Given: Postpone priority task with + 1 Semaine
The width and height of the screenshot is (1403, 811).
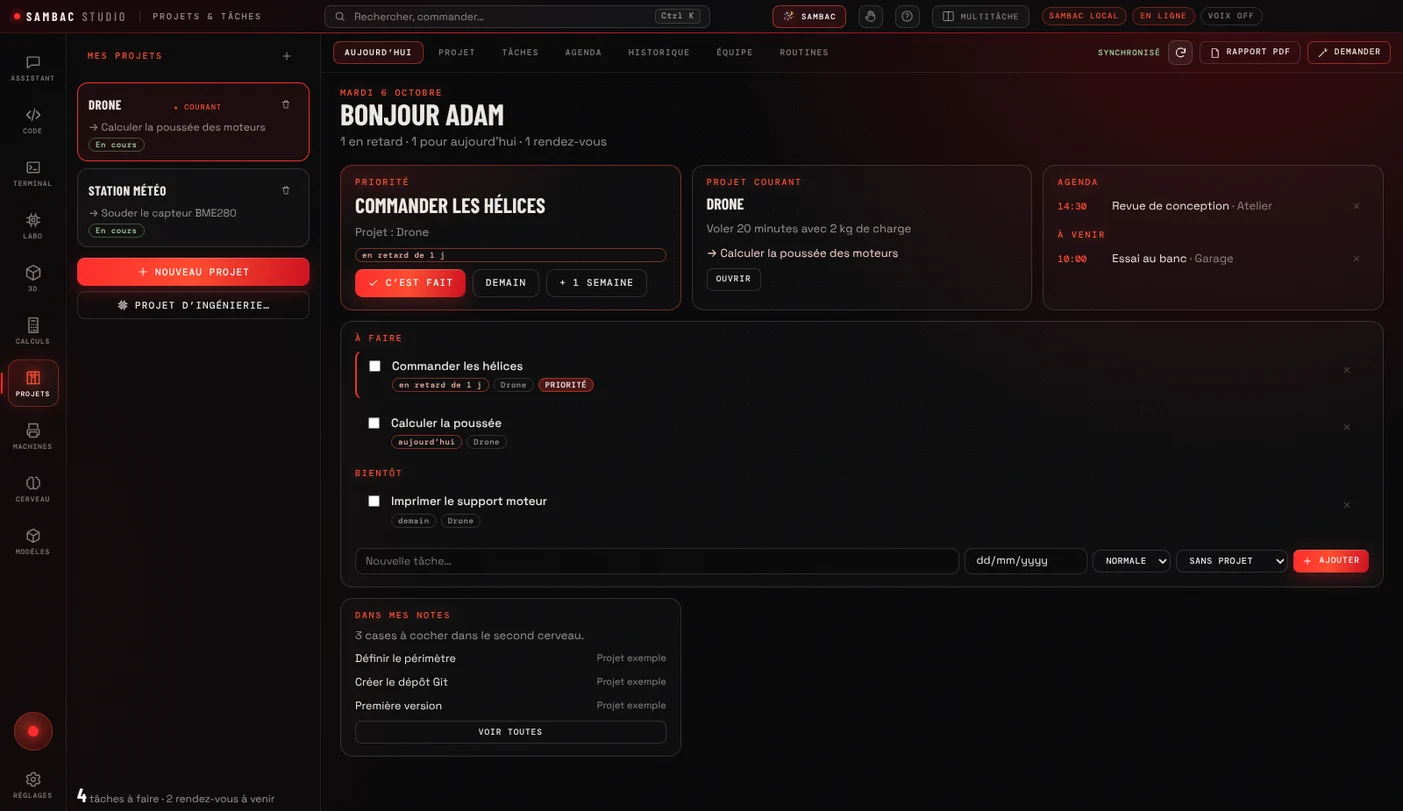Looking at the screenshot, I should click(596, 283).
